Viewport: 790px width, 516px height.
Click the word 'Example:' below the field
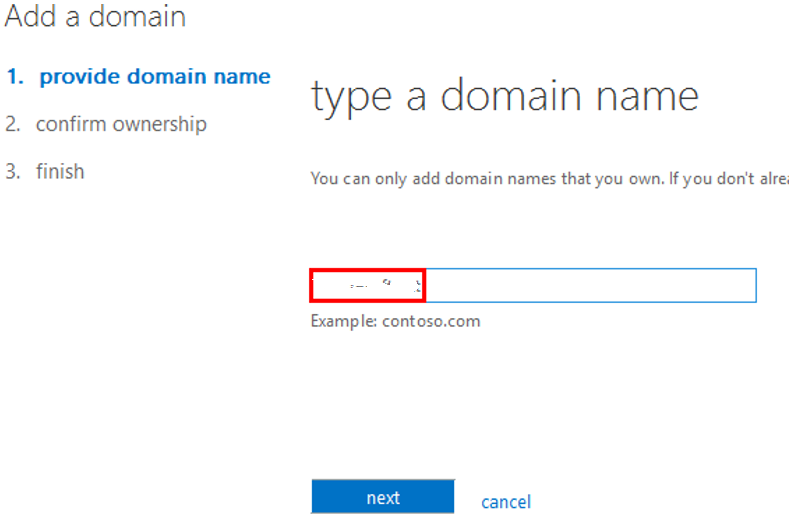pyautogui.click(x=343, y=321)
